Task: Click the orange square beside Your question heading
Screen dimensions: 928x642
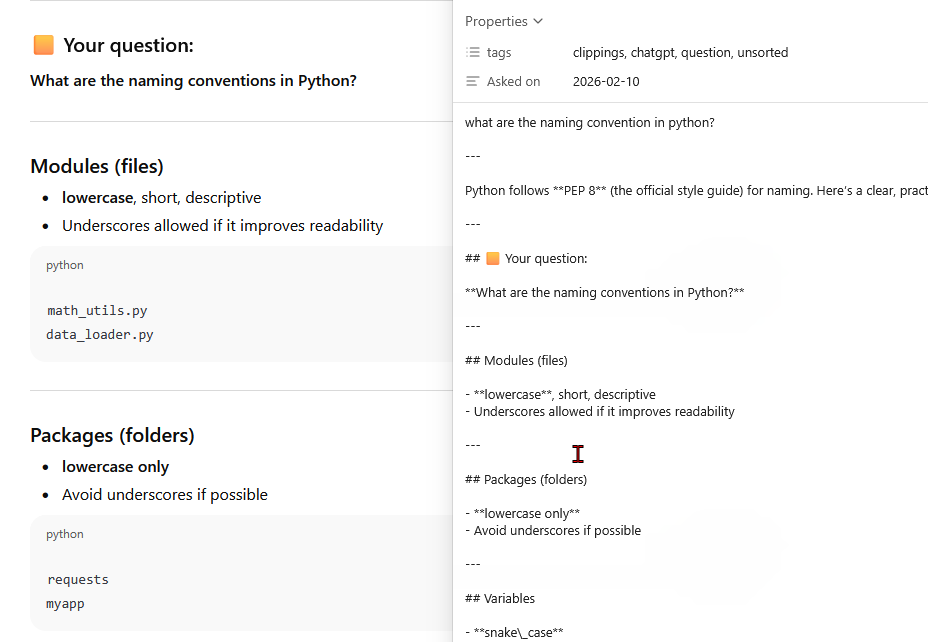Action: click(x=43, y=45)
